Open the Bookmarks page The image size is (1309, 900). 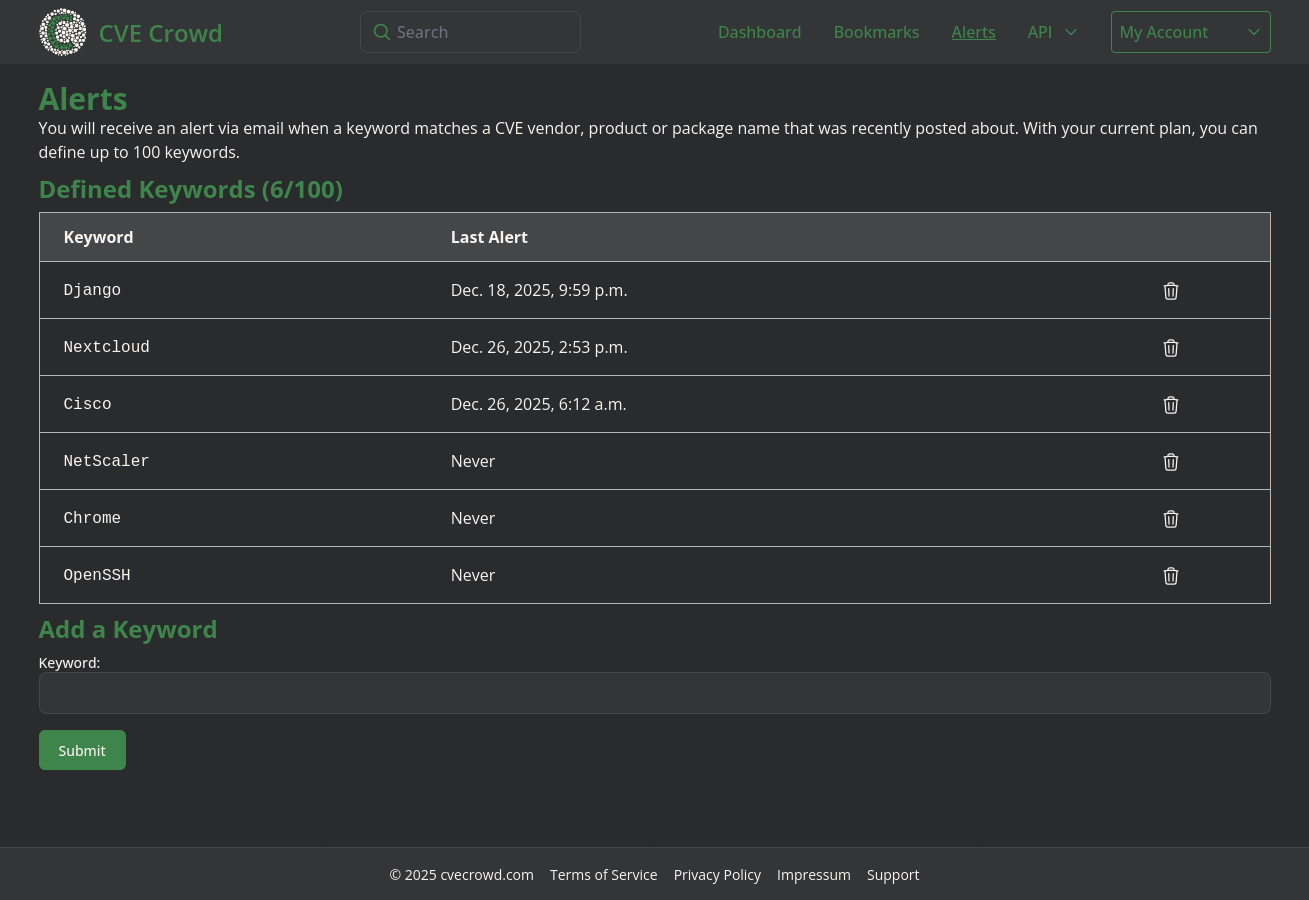(x=875, y=32)
